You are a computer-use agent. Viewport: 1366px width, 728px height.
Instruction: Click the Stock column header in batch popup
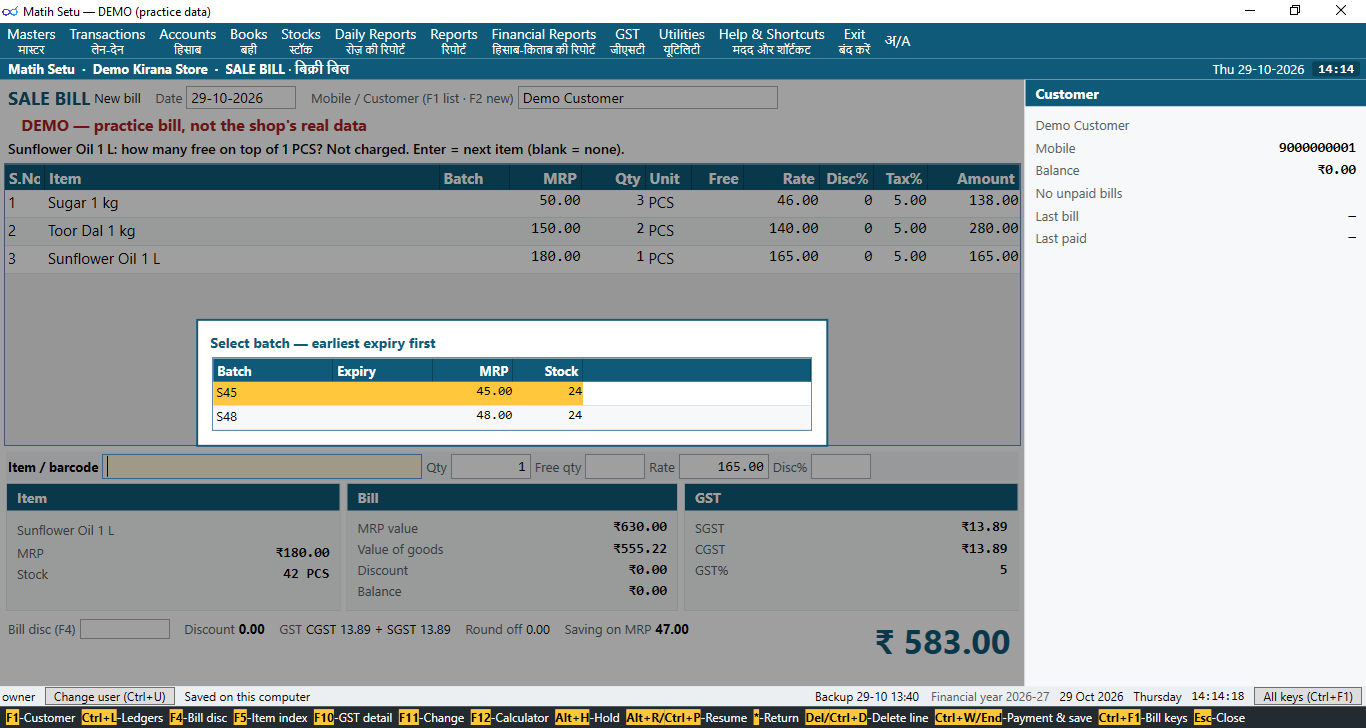(x=548, y=371)
